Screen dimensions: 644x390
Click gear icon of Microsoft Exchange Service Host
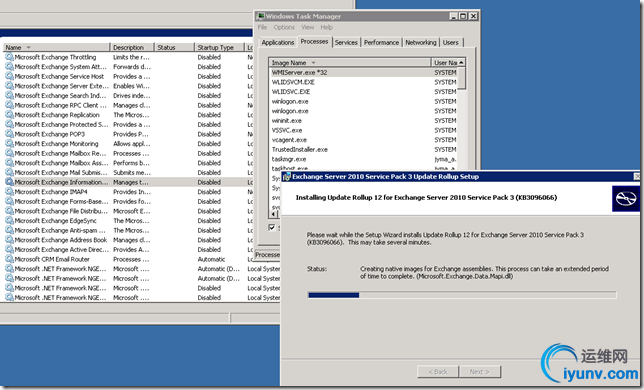click(9, 76)
